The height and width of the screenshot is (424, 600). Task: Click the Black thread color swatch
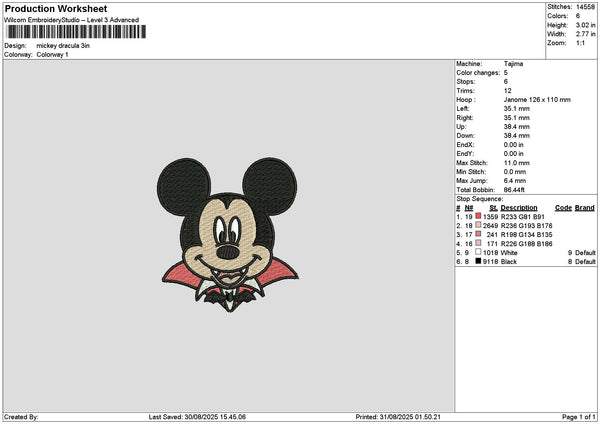click(478, 261)
